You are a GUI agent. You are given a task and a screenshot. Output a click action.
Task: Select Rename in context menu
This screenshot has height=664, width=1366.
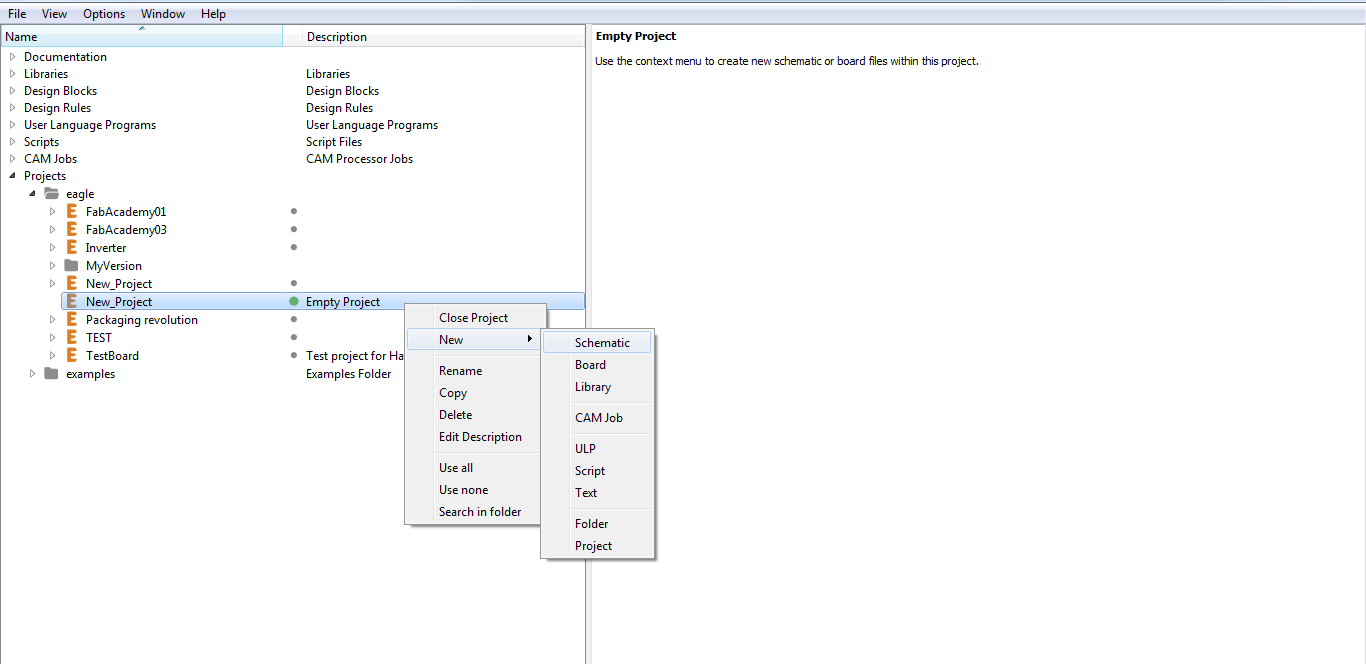point(473,371)
